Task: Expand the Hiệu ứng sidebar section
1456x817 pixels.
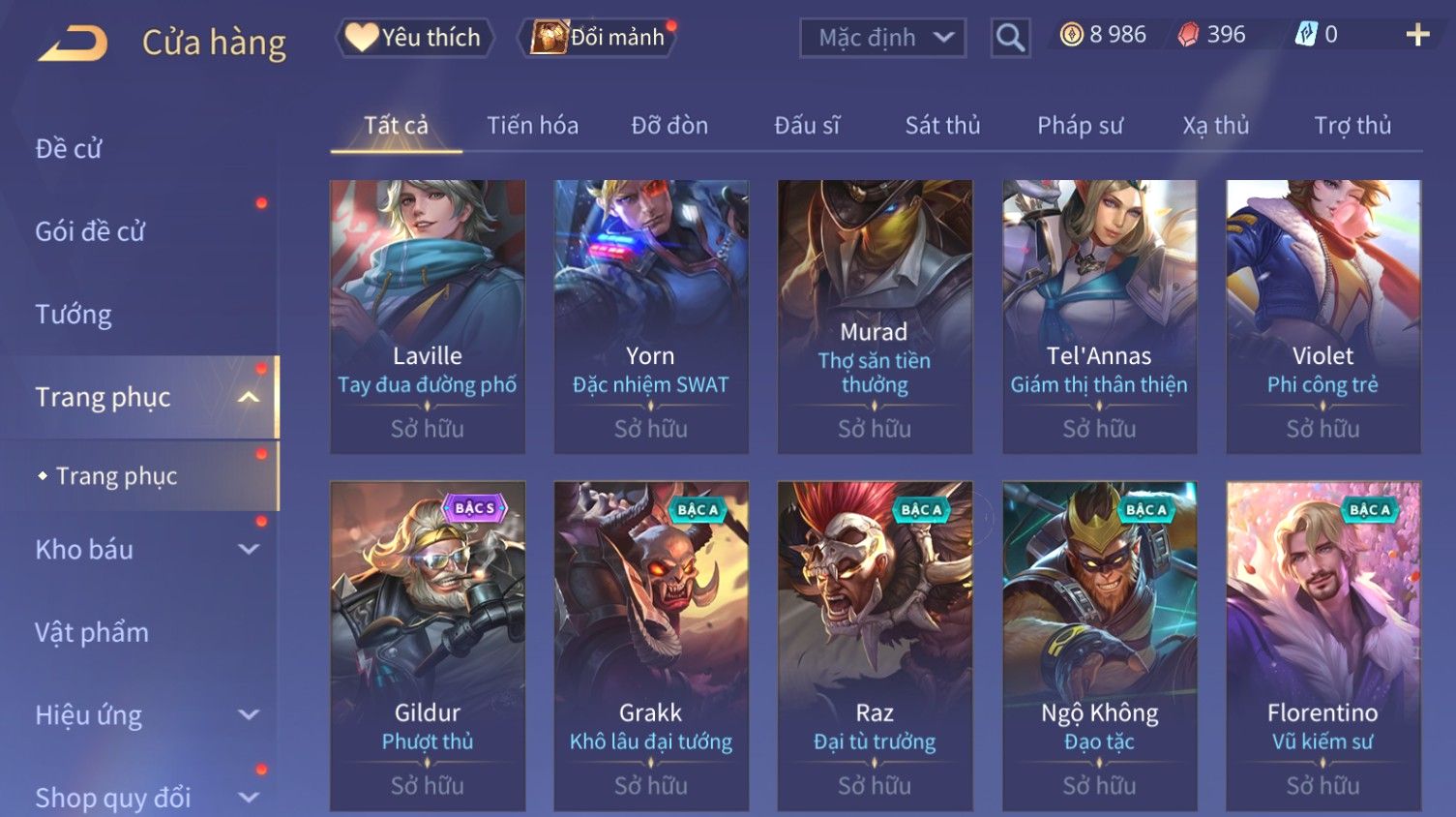Action: (249, 714)
